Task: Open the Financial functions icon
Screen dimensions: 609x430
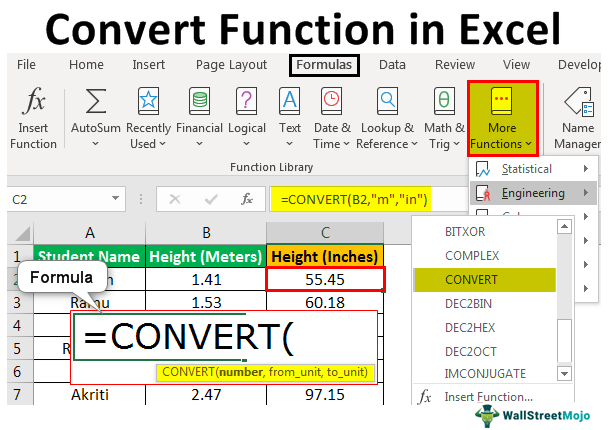Action: [199, 101]
